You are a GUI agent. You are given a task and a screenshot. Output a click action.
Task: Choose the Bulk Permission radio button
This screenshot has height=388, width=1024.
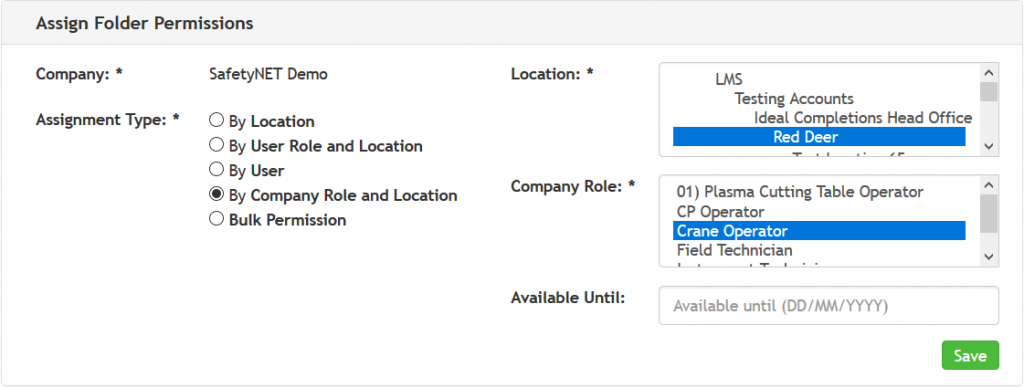(216, 219)
